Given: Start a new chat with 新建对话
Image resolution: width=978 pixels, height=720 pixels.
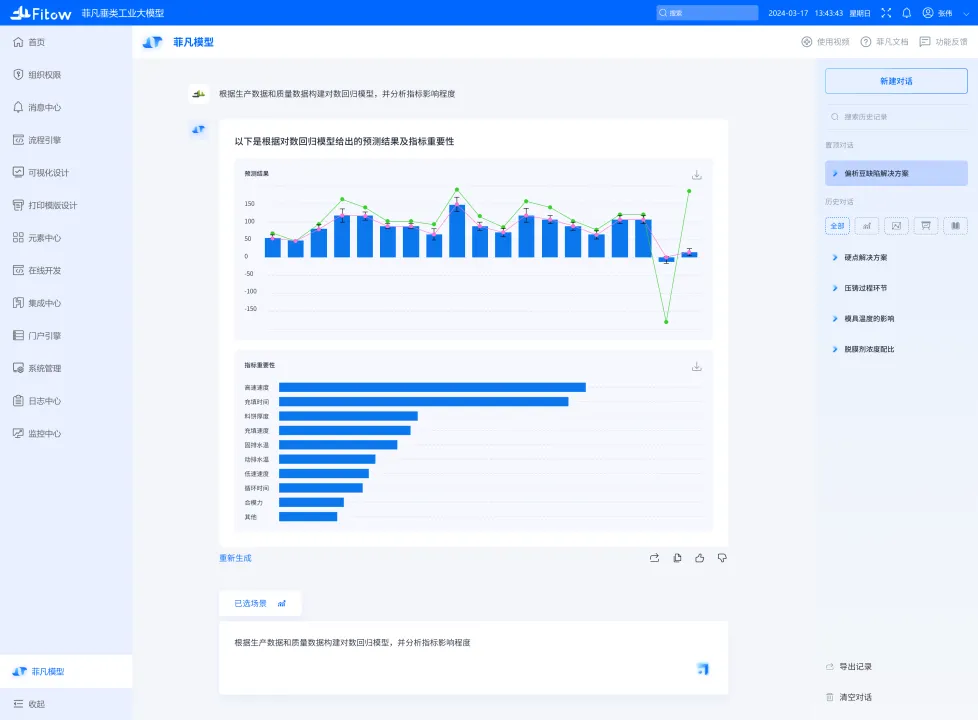Looking at the screenshot, I should [x=896, y=81].
